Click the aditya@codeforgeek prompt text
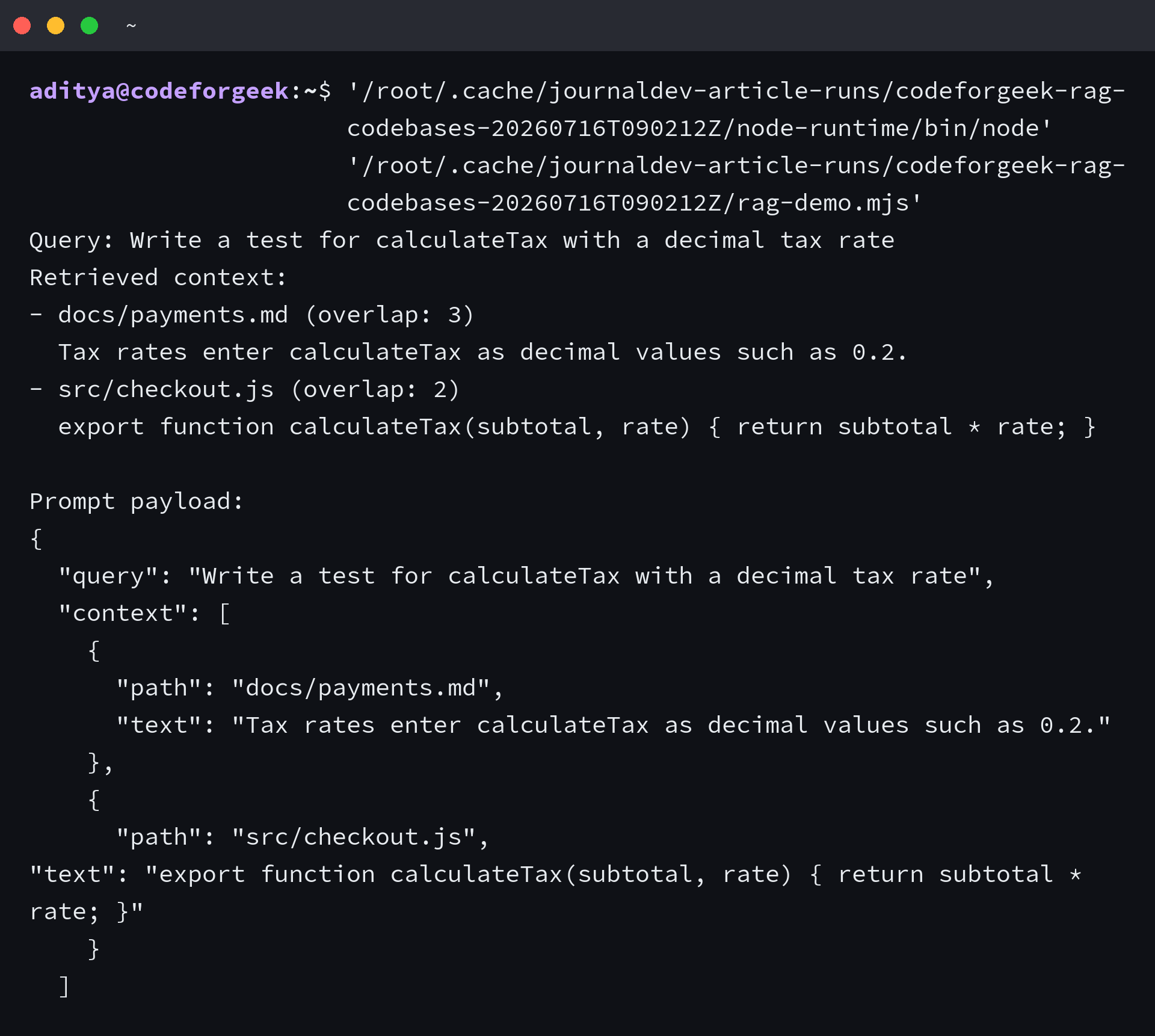Image resolution: width=1155 pixels, height=1036 pixels. (159, 91)
